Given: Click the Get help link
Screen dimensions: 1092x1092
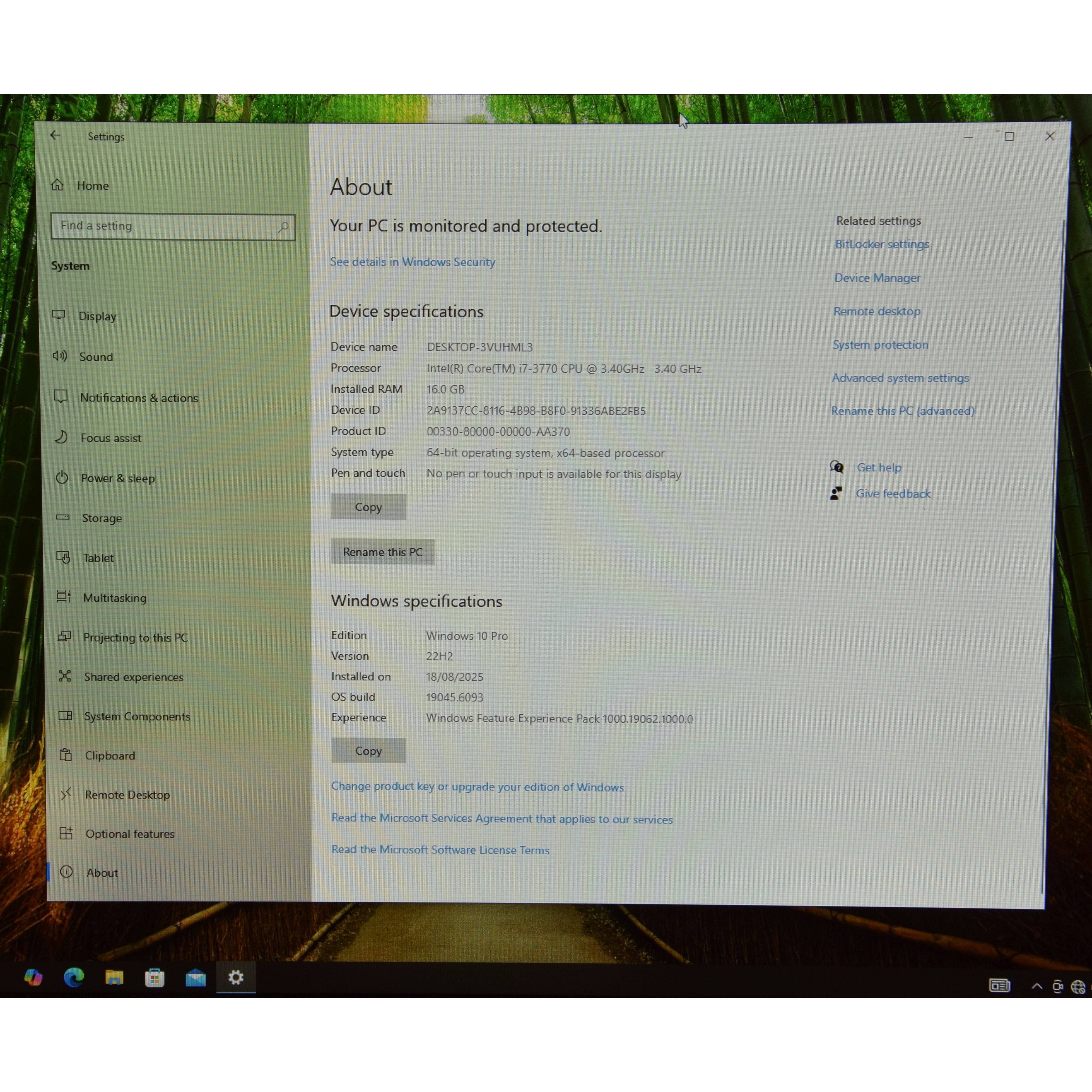Looking at the screenshot, I should [x=879, y=467].
